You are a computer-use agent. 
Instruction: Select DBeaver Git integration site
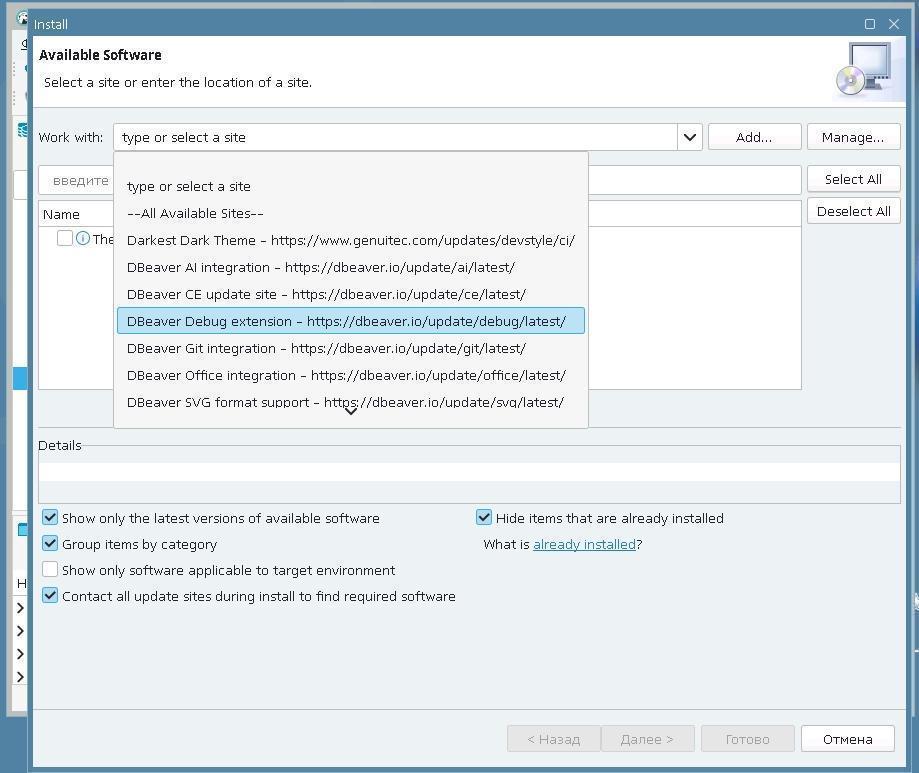[326, 348]
